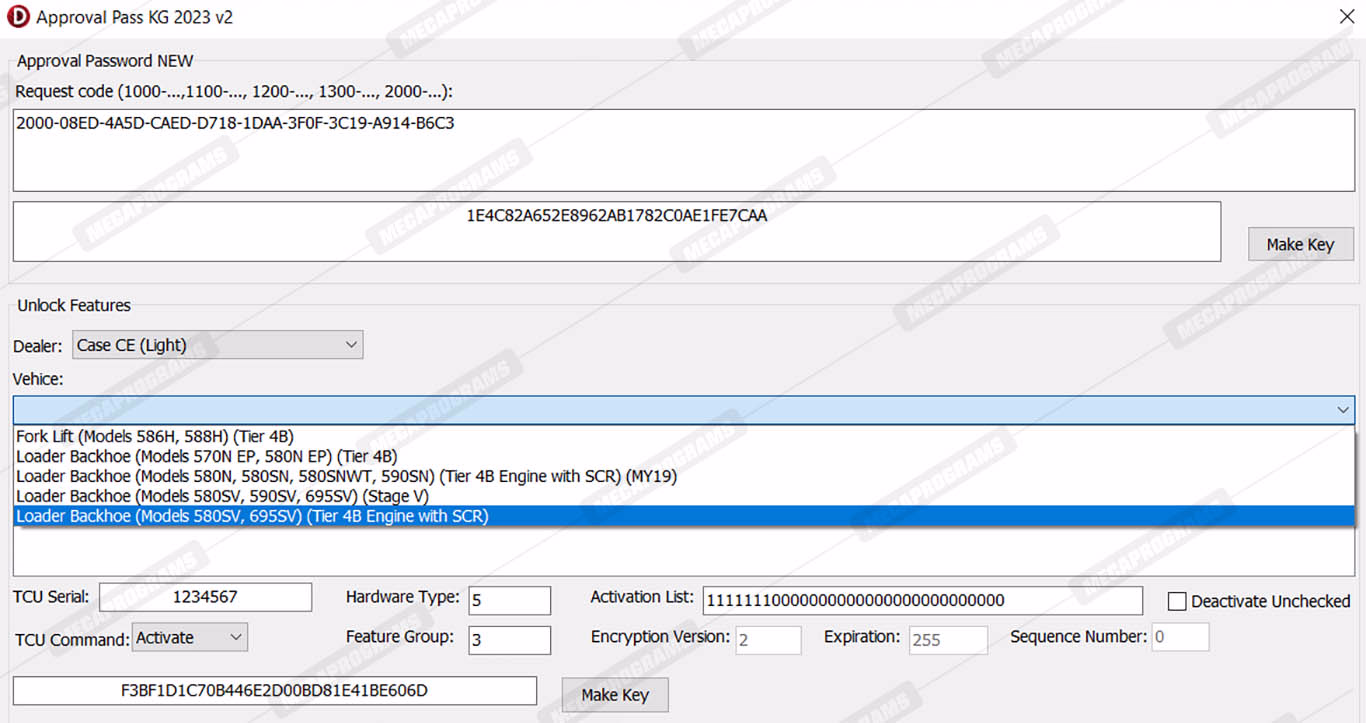Collapse the Vehicle dropdown arrow
This screenshot has width=1366, height=723.
tap(1342, 410)
